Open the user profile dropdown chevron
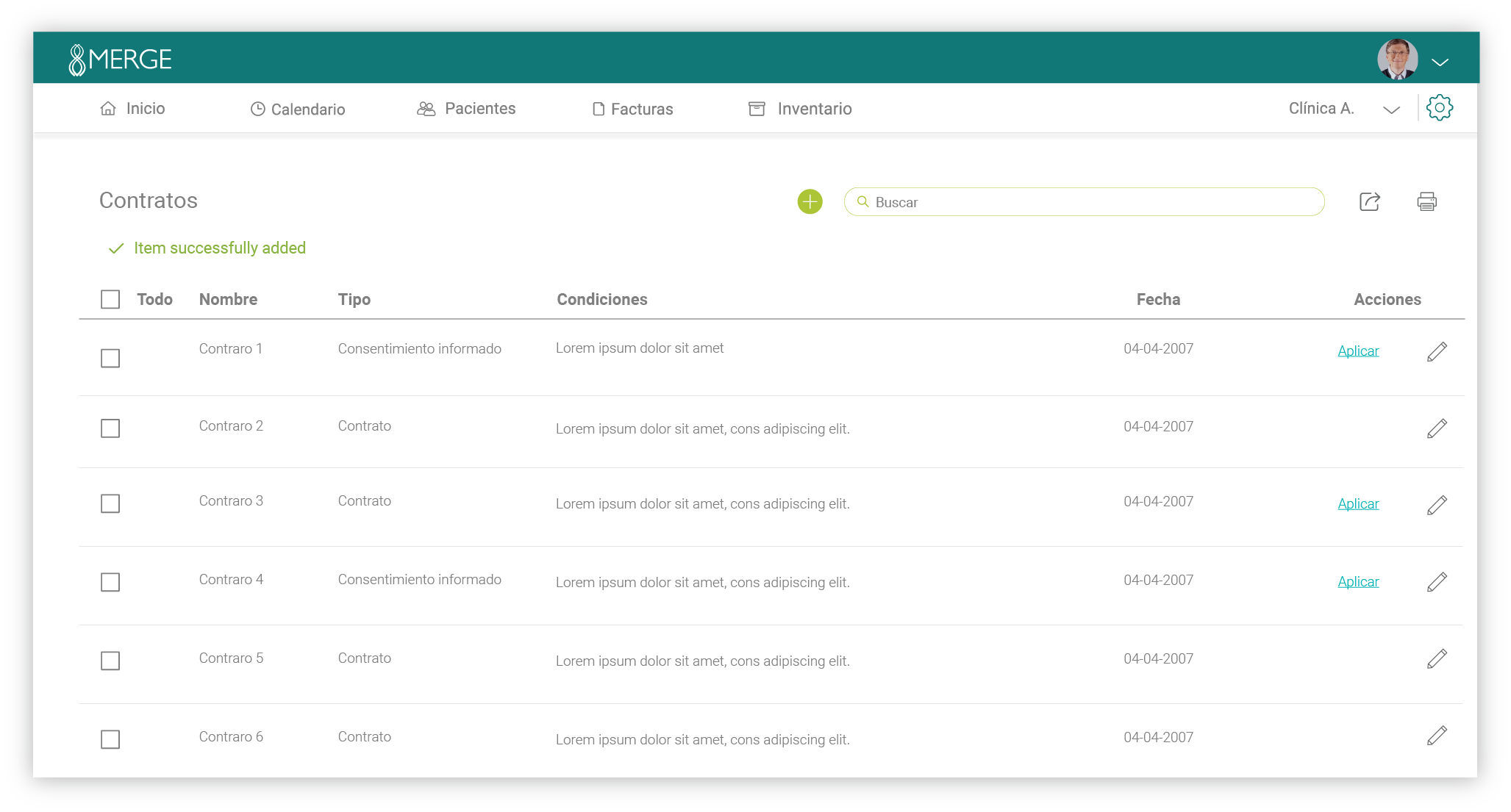1511x812 pixels. (x=1440, y=62)
